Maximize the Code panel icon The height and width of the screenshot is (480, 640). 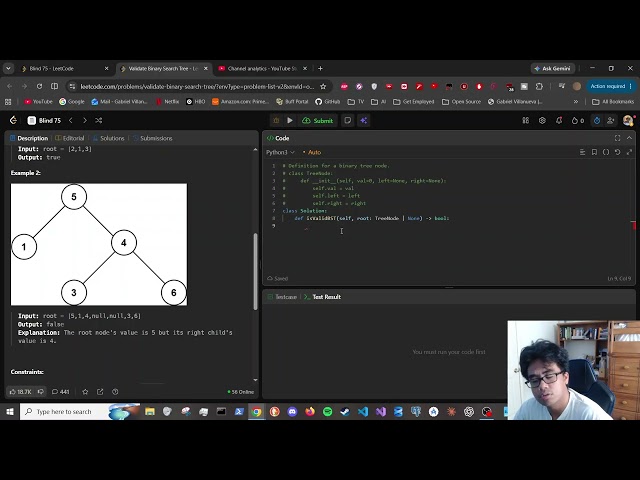618,138
